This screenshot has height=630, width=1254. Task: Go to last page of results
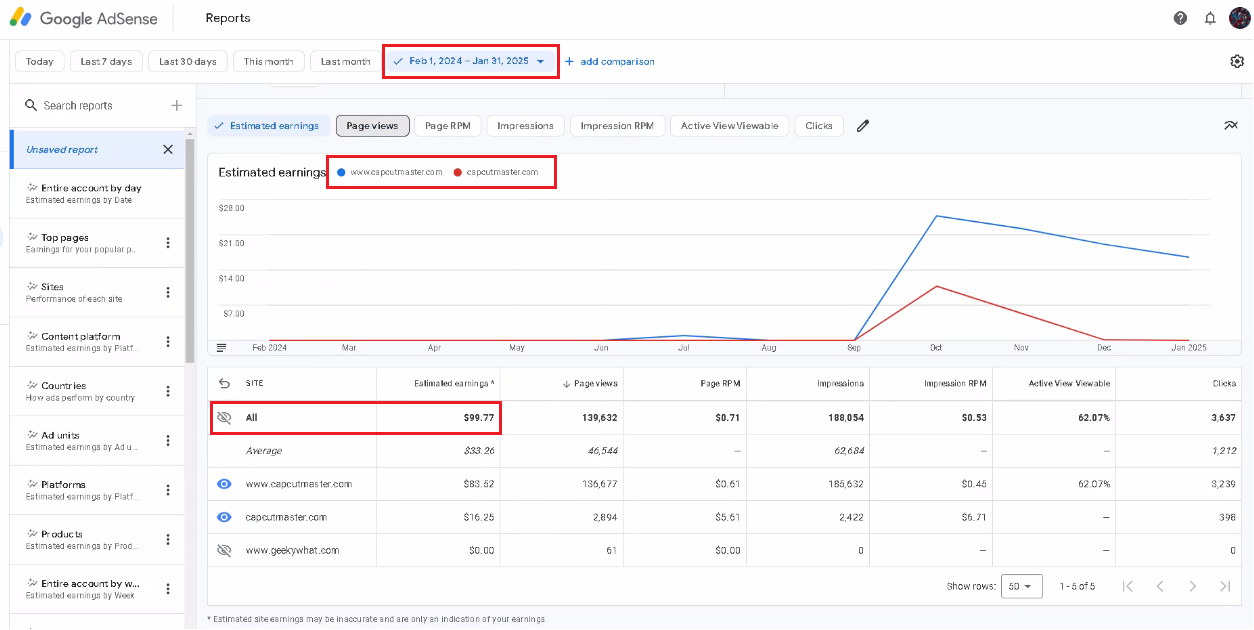point(1225,586)
